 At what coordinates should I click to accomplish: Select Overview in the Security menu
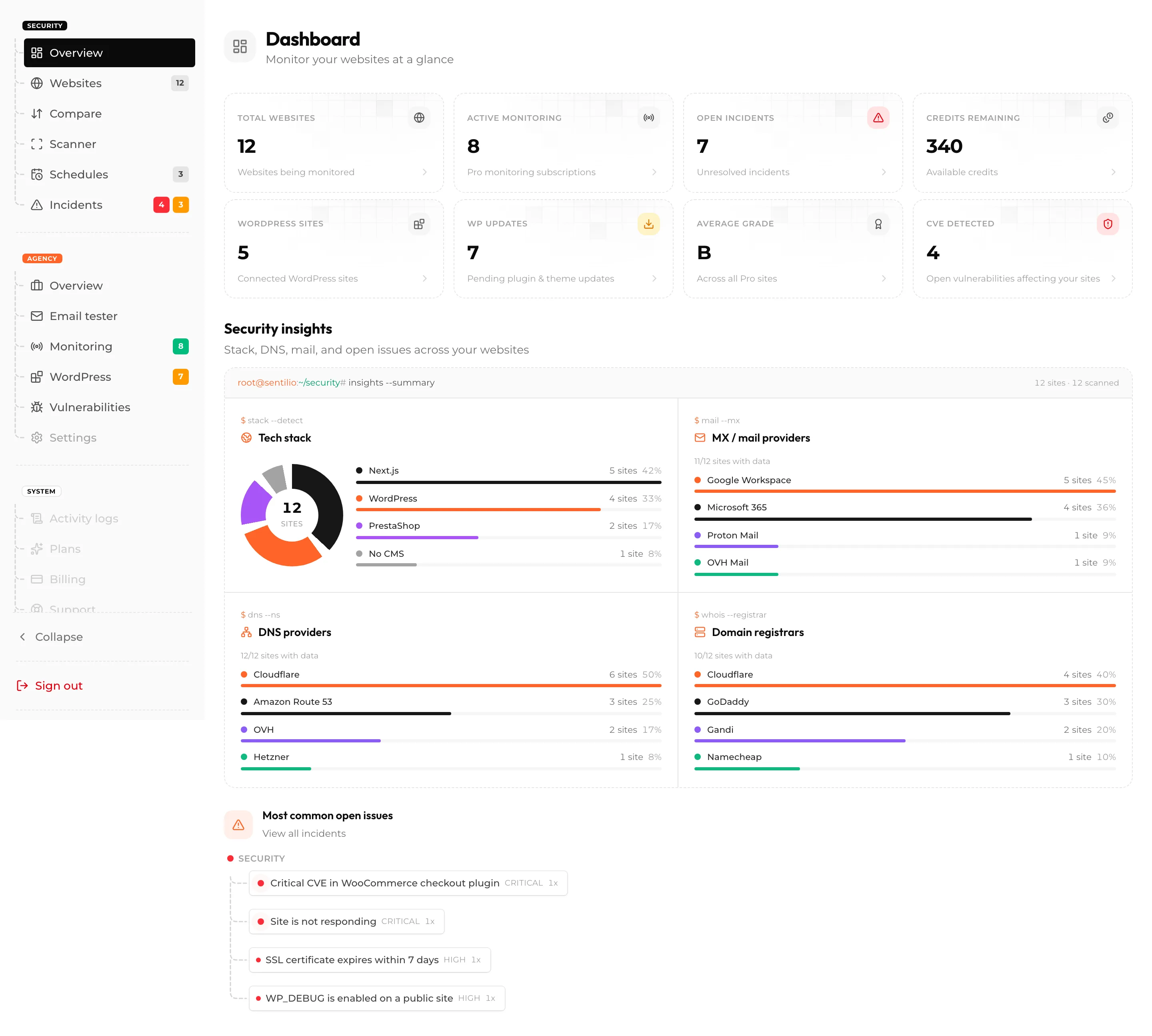tap(109, 53)
